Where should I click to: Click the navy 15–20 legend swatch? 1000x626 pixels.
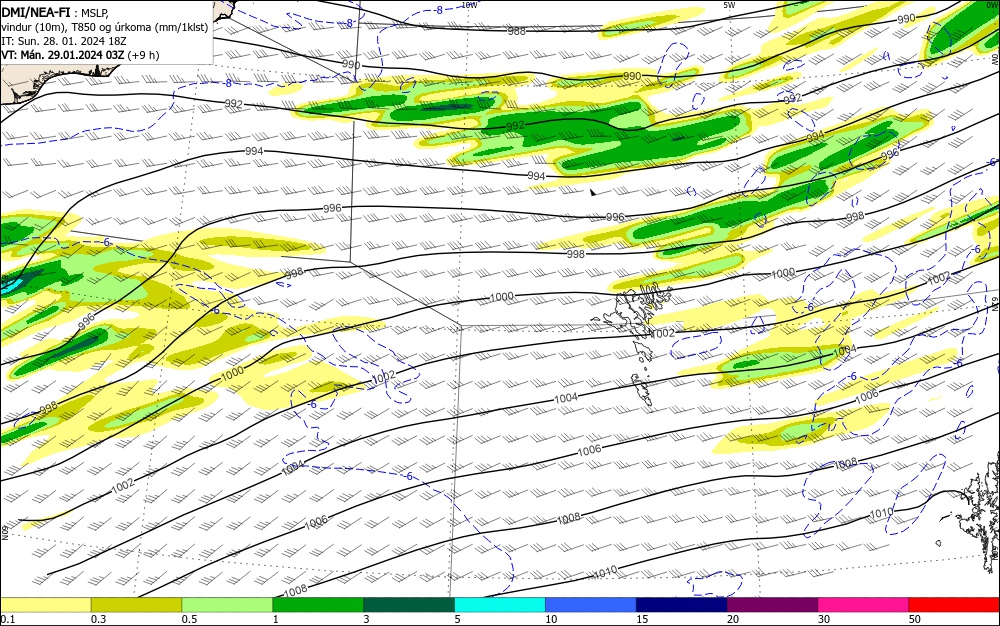click(682, 605)
